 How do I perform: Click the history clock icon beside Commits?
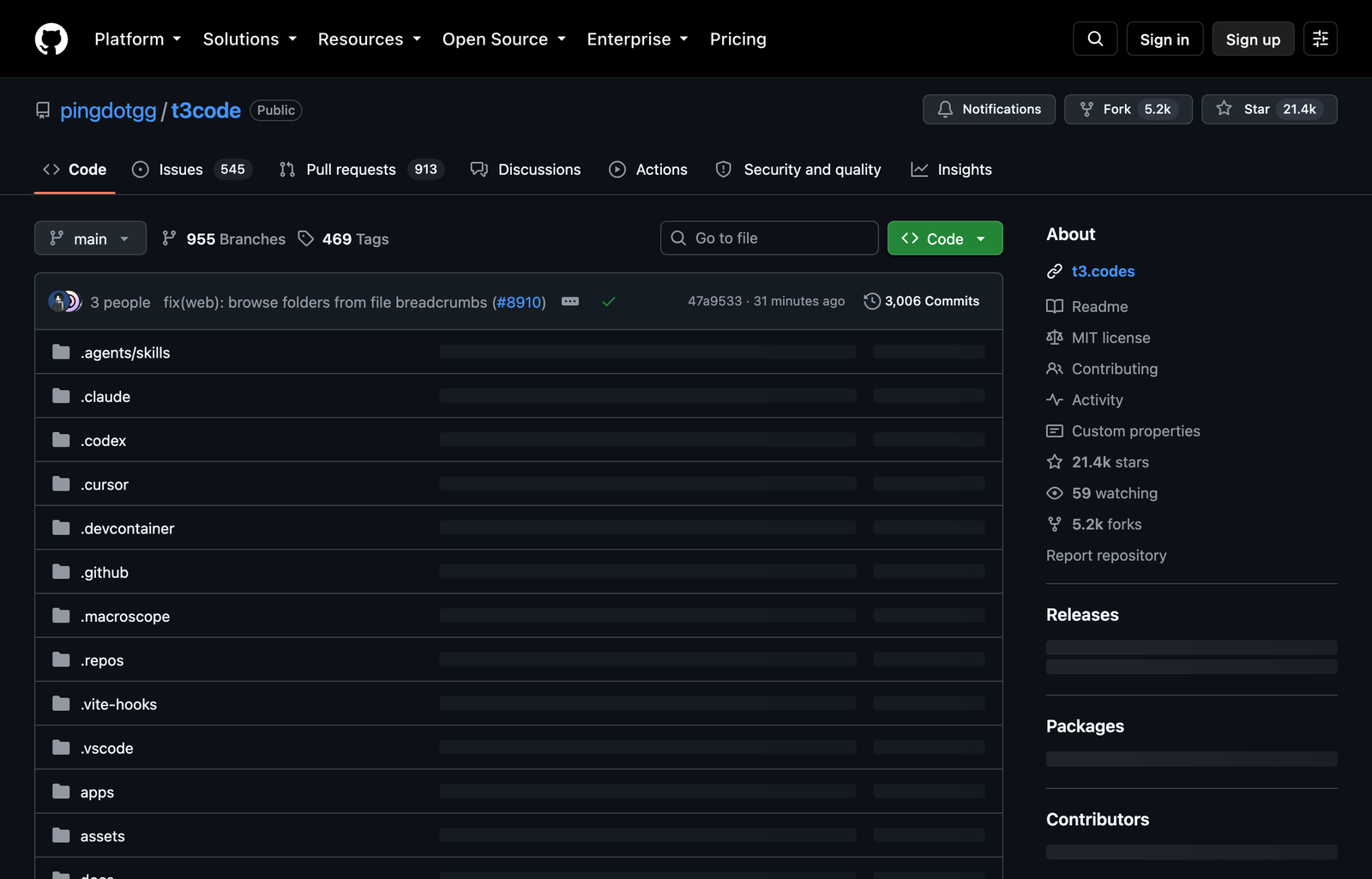[872, 301]
